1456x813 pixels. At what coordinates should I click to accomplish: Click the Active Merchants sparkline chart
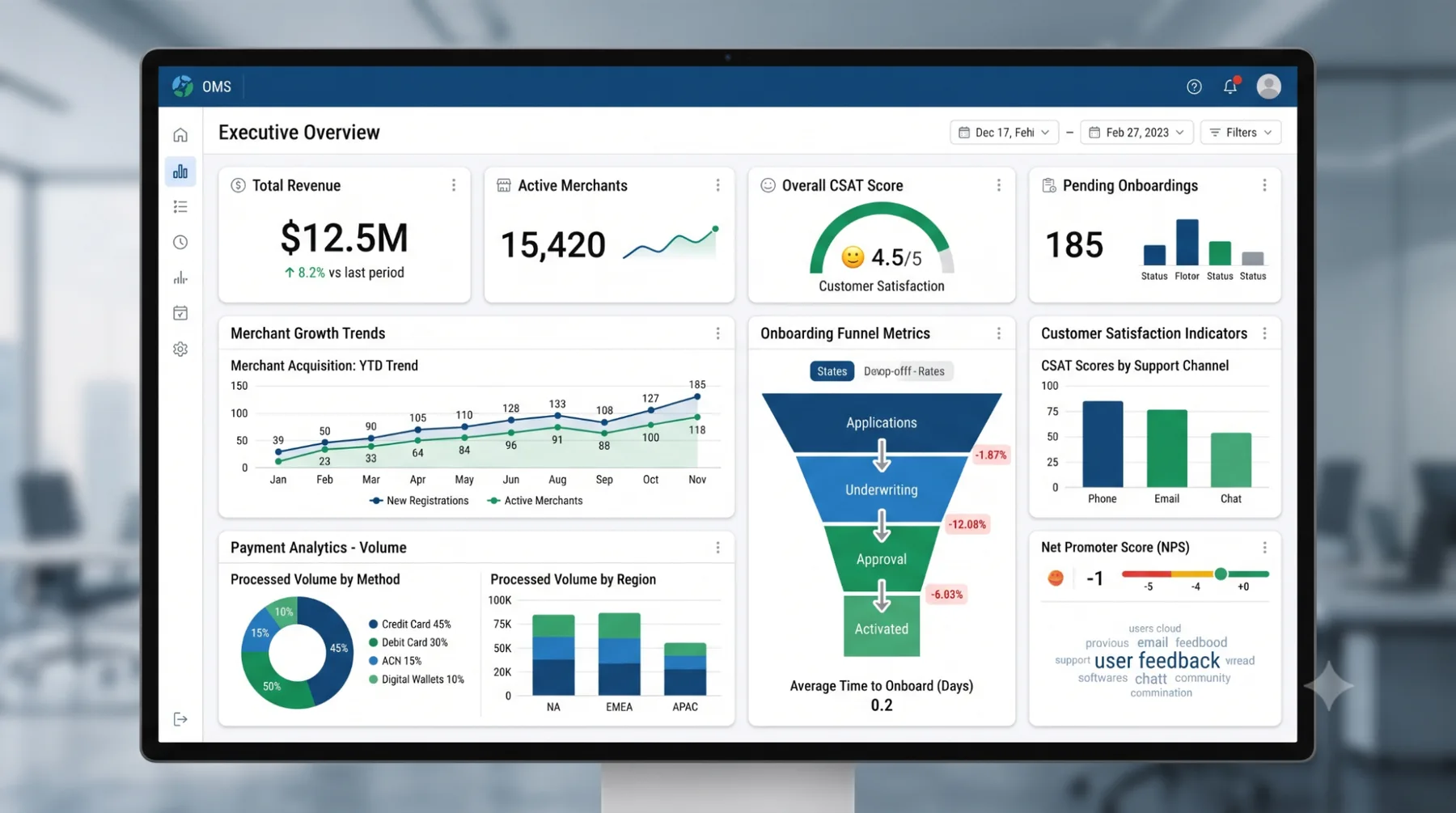point(671,243)
